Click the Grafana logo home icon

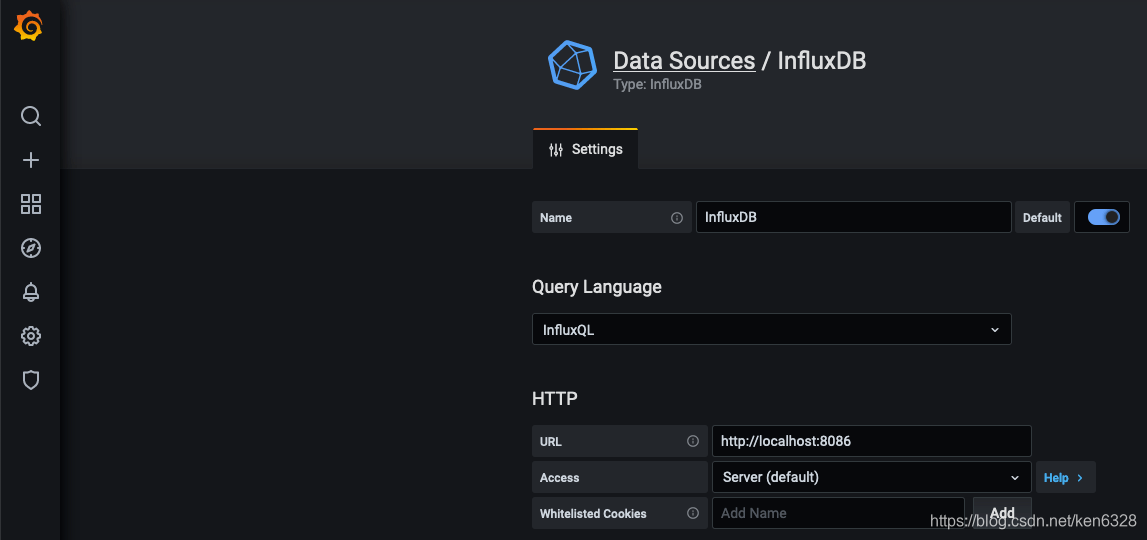pyautogui.click(x=29, y=27)
